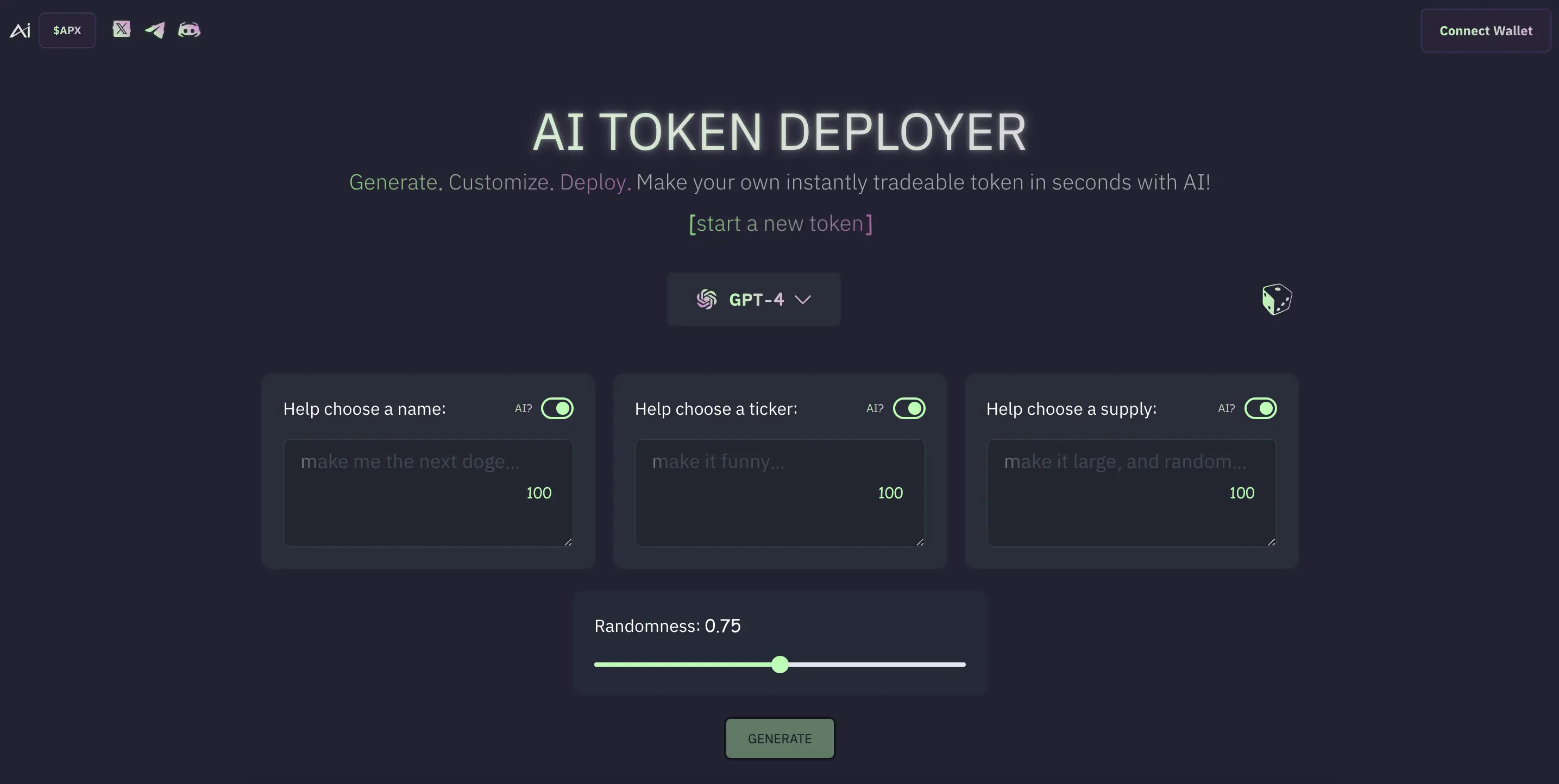Open the AI Token Deployer home via header logo

pyautogui.click(x=20, y=30)
